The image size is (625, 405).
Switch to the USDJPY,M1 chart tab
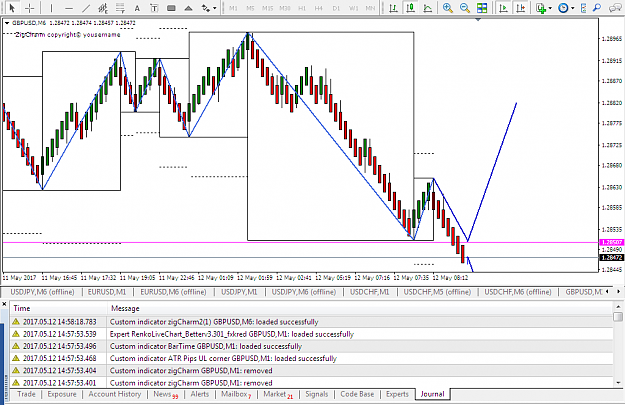(x=239, y=292)
